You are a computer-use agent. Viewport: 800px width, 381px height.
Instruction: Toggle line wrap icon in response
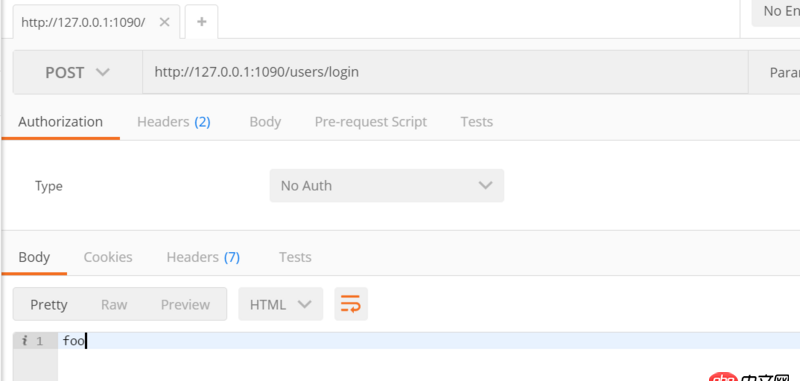pos(351,304)
